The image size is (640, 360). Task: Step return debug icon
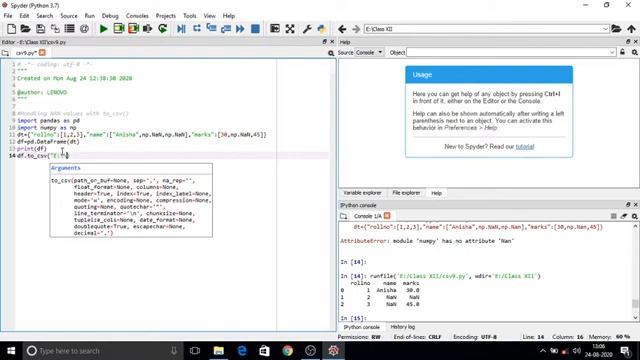tap(226, 29)
